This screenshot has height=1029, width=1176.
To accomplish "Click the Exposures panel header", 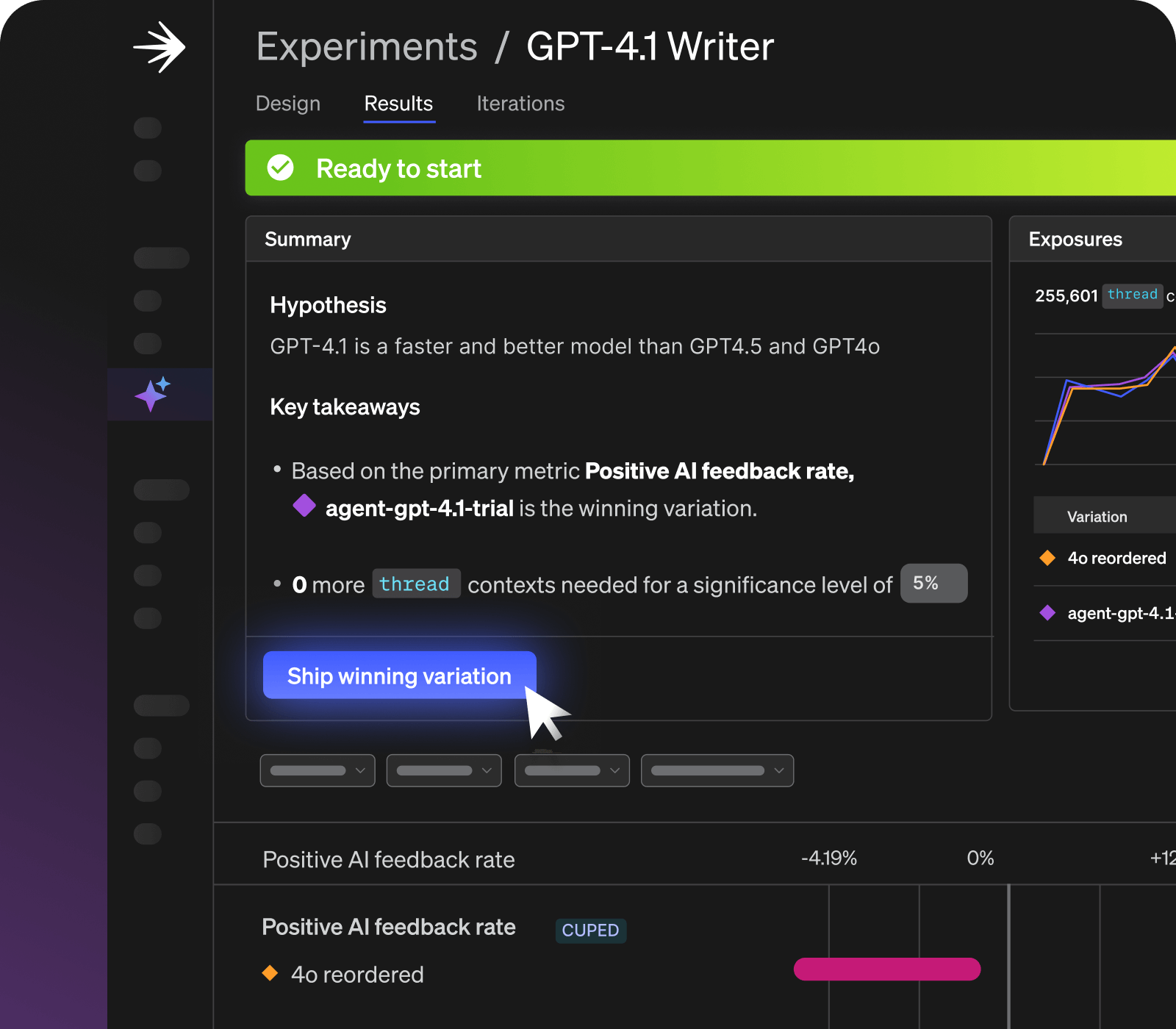I will tap(1093, 239).
